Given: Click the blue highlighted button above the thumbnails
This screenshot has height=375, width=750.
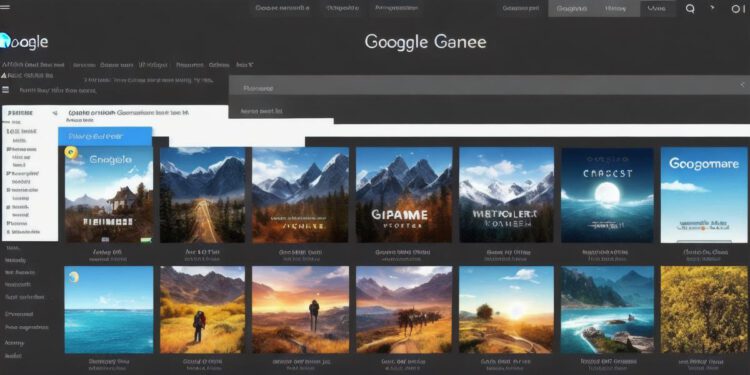Looking at the screenshot, I should (105, 136).
